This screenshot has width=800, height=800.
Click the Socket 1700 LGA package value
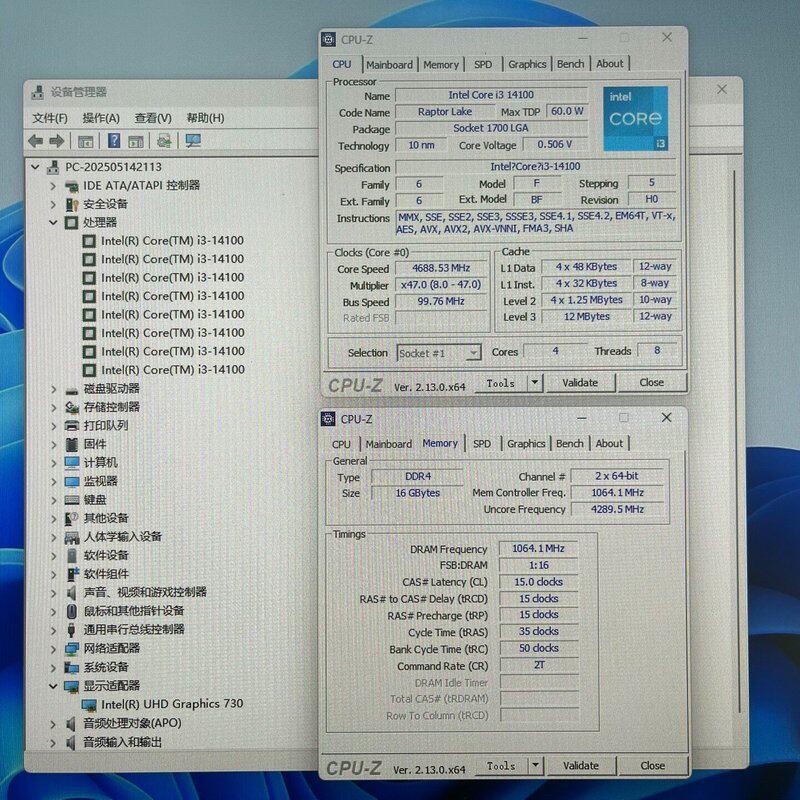(491, 128)
